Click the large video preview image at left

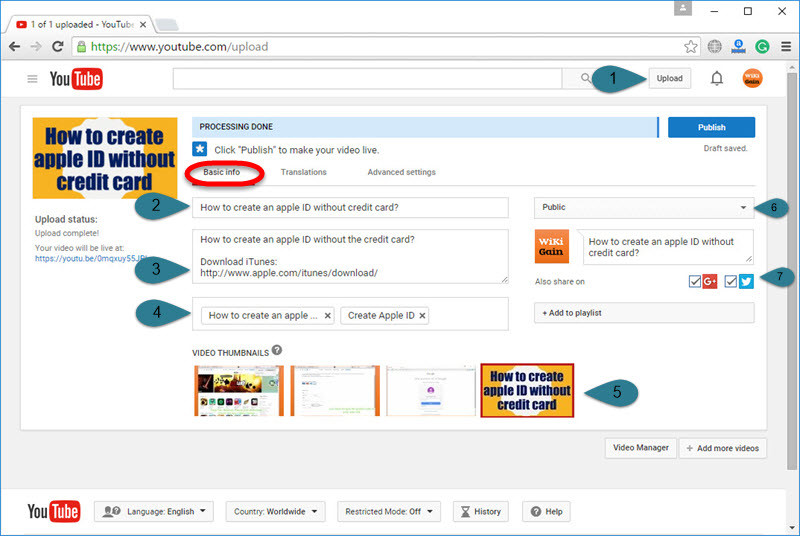pos(105,158)
